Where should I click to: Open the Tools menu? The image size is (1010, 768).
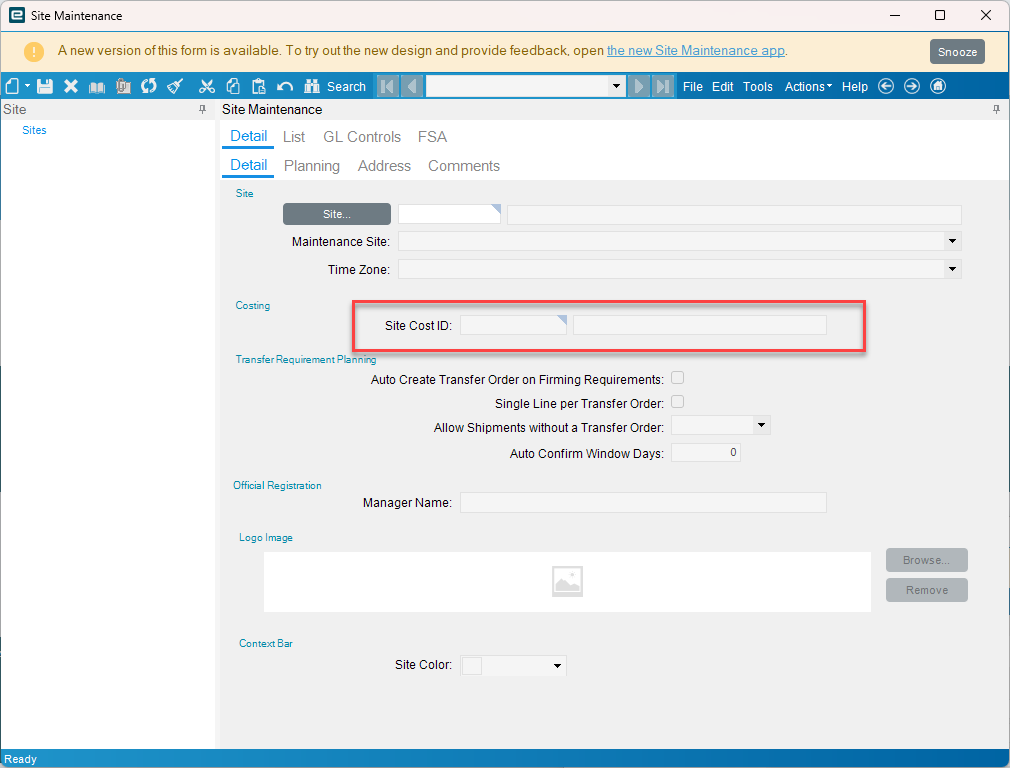click(x=758, y=86)
